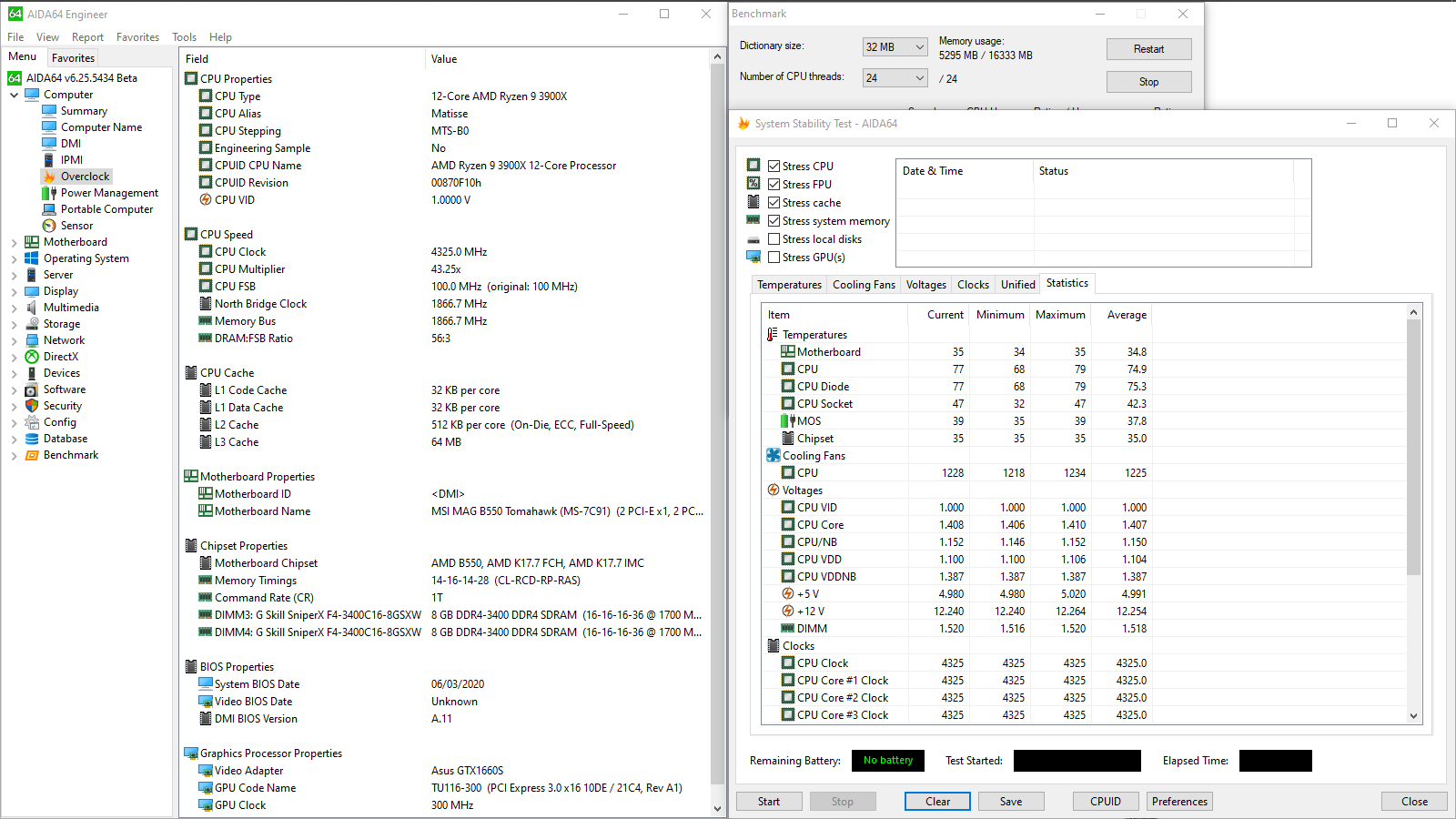Screen dimensions: 1456x819
Task: Click the Security shield icon
Action: (32, 406)
